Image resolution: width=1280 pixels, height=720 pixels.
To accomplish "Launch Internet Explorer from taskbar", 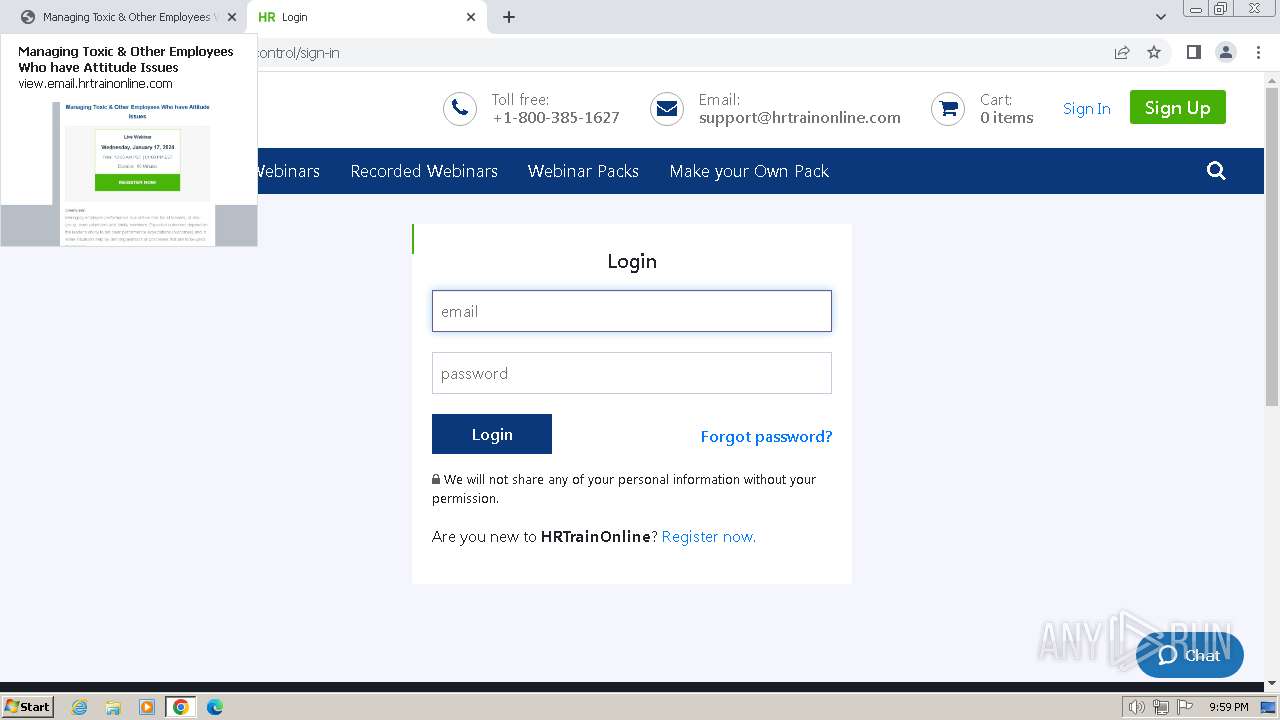I will click(x=79, y=707).
